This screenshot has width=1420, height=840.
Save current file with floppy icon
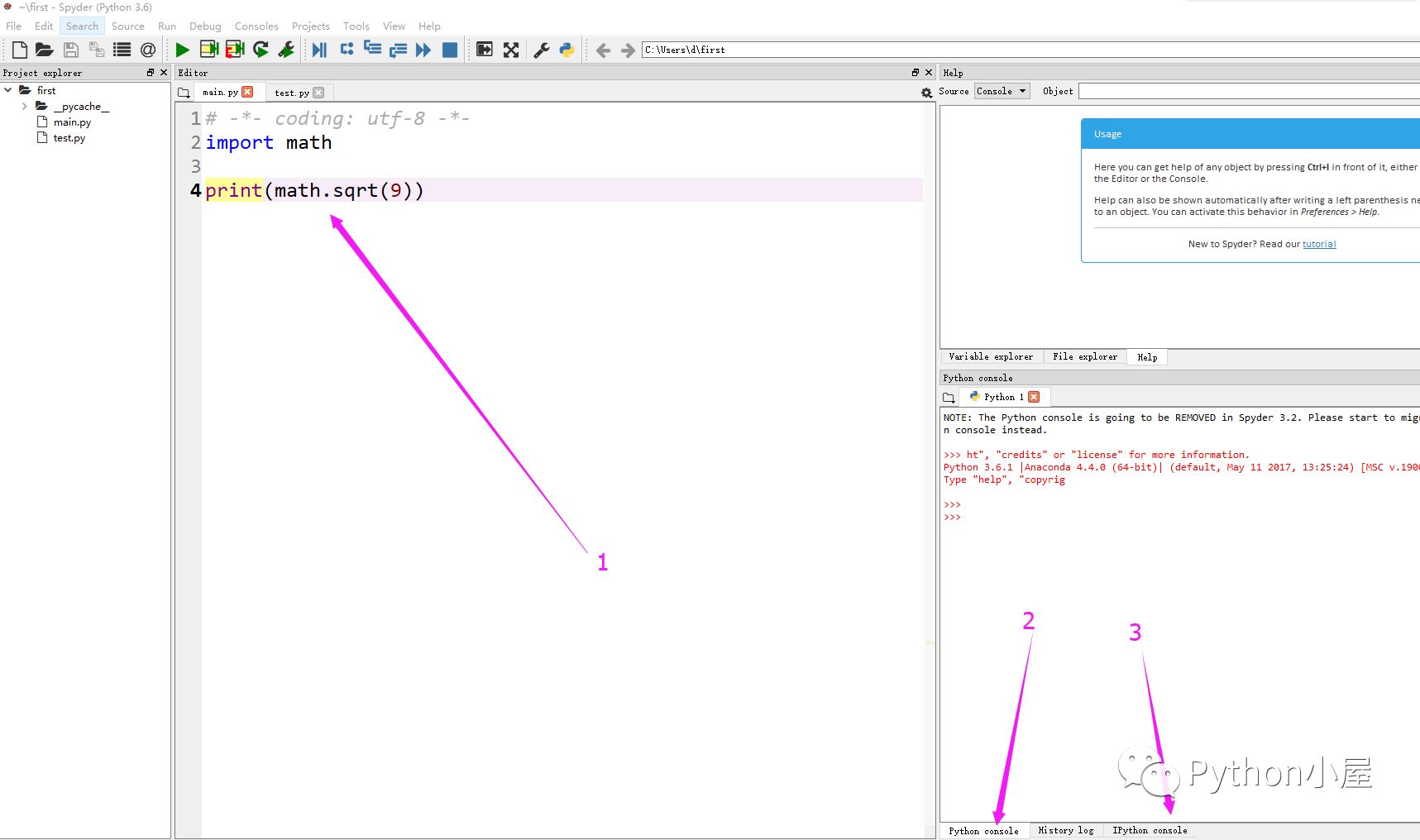click(71, 50)
